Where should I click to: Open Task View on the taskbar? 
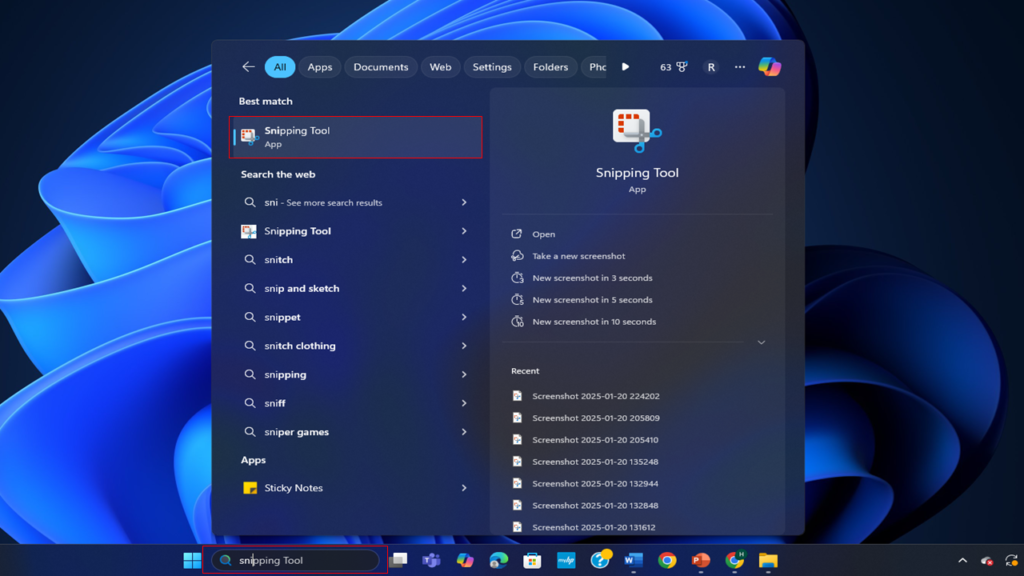click(x=398, y=560)
